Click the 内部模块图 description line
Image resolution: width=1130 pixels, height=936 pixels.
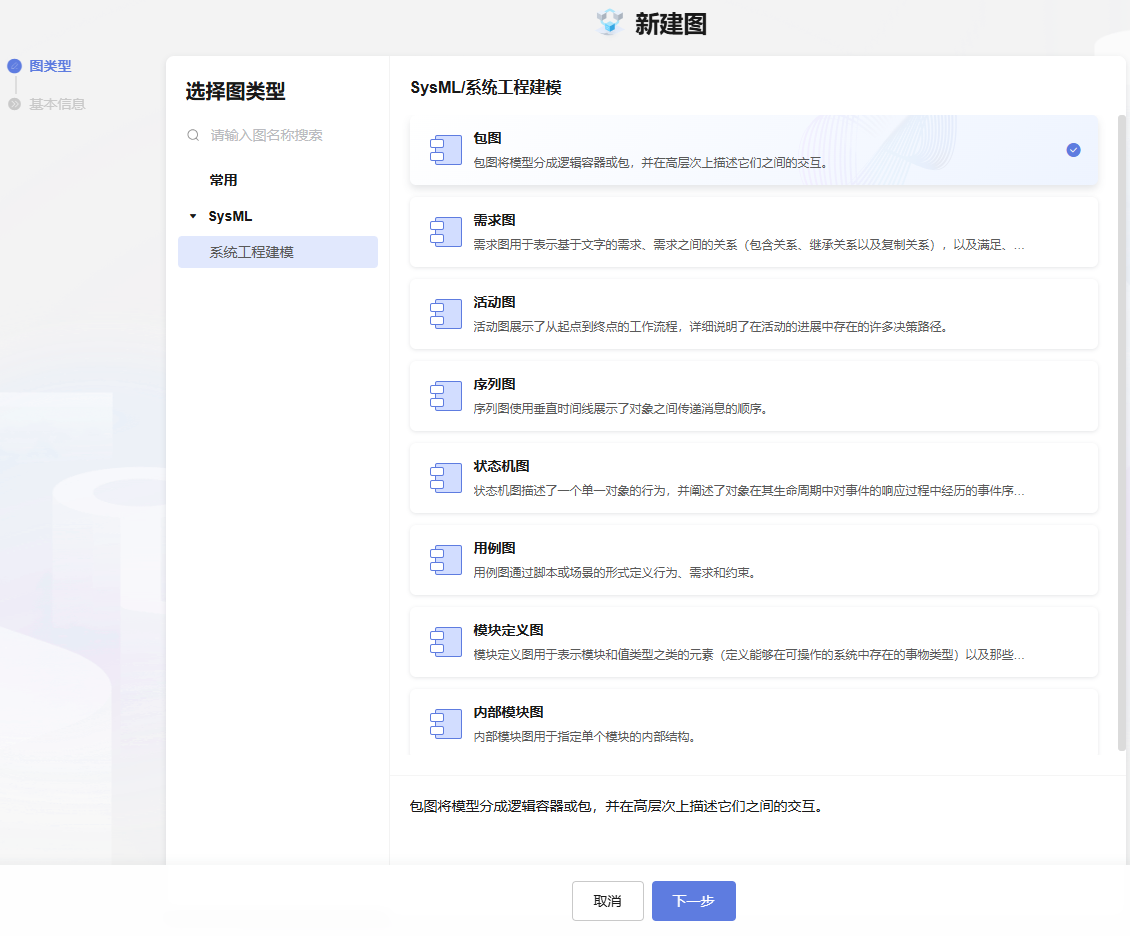pos(584,737)
